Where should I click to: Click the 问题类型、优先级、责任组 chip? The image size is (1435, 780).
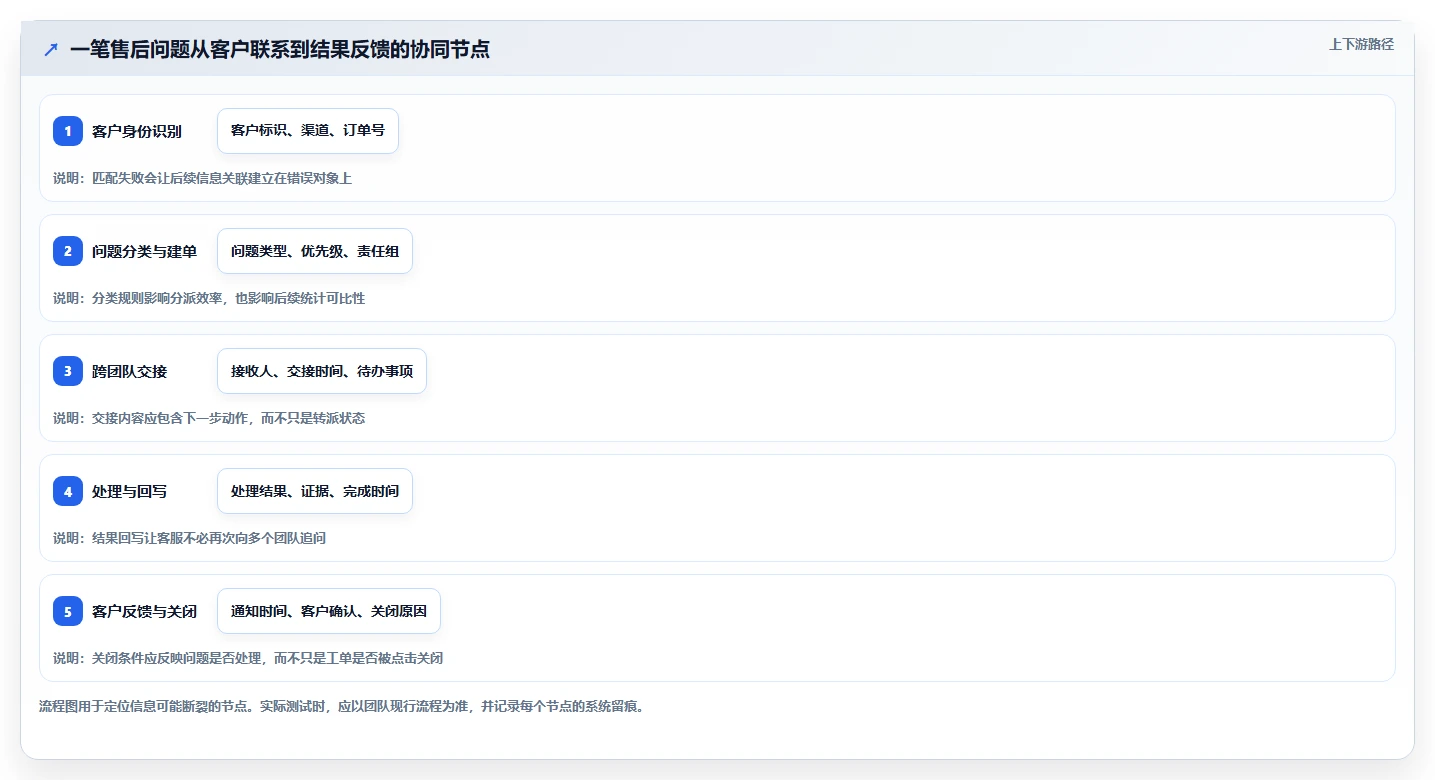[x=315, y=251]
